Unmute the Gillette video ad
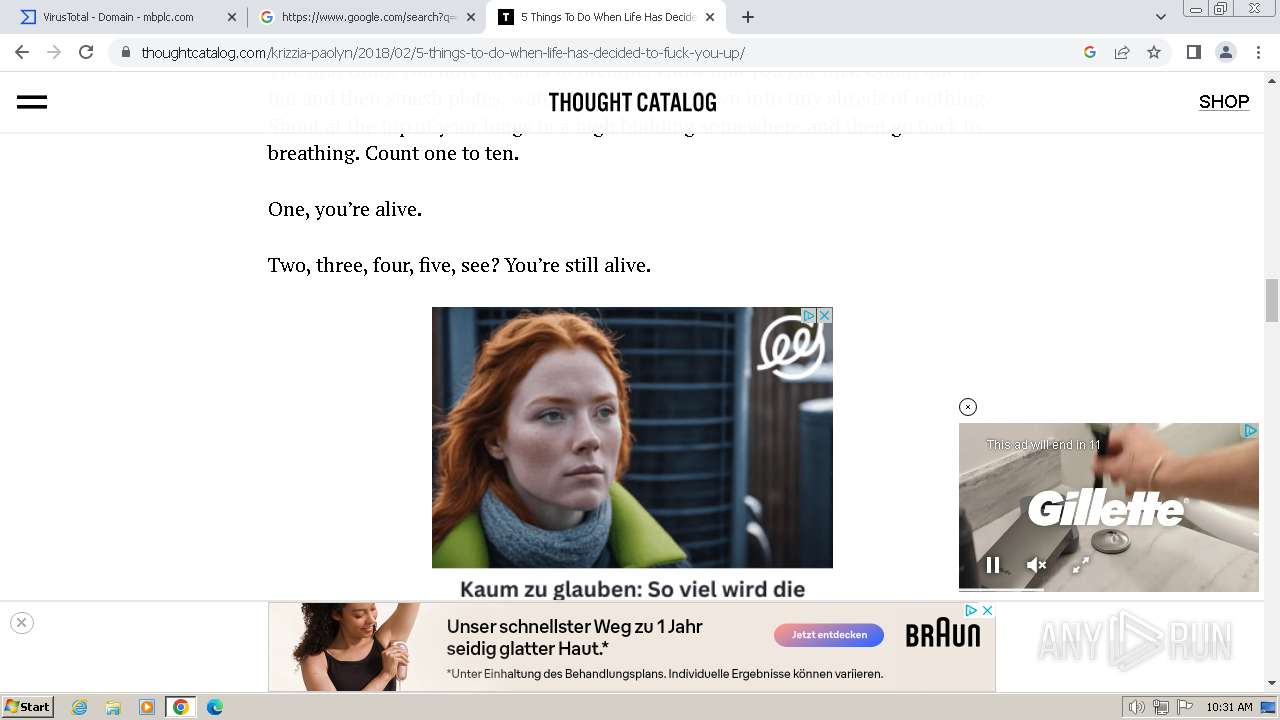Screen dimensions: 1280x720 tap(1037, 565)
